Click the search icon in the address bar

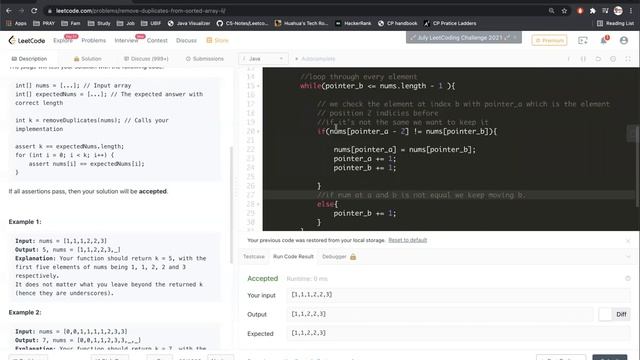(551, 11)
